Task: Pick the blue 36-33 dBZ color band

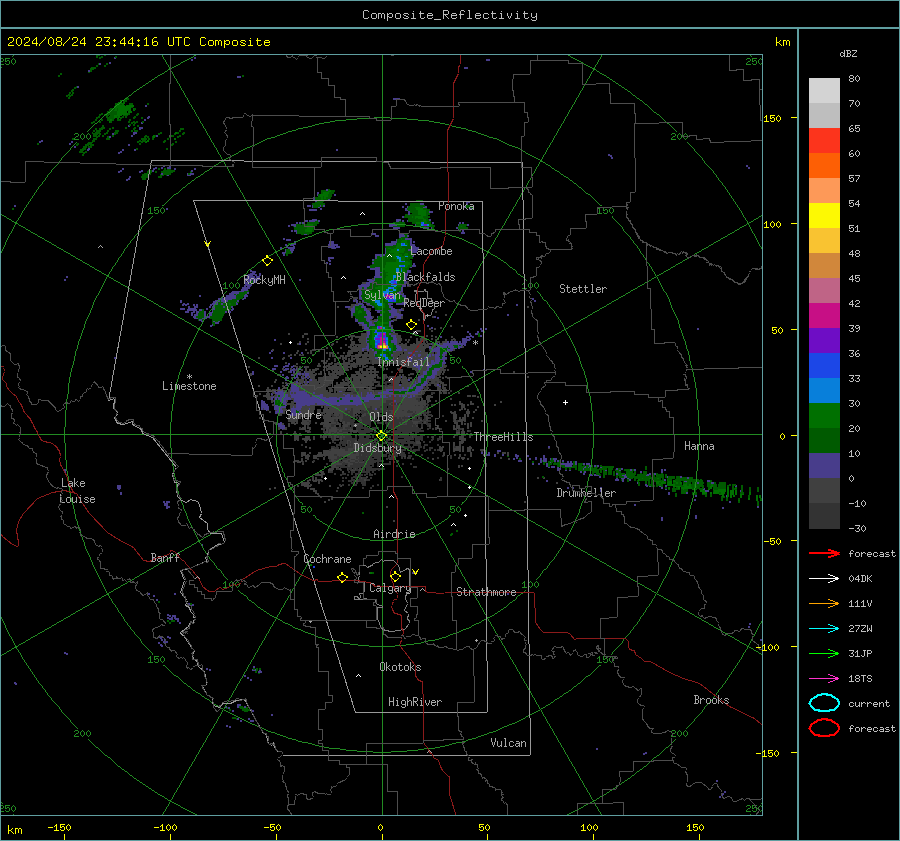Action: coord(824,366)
